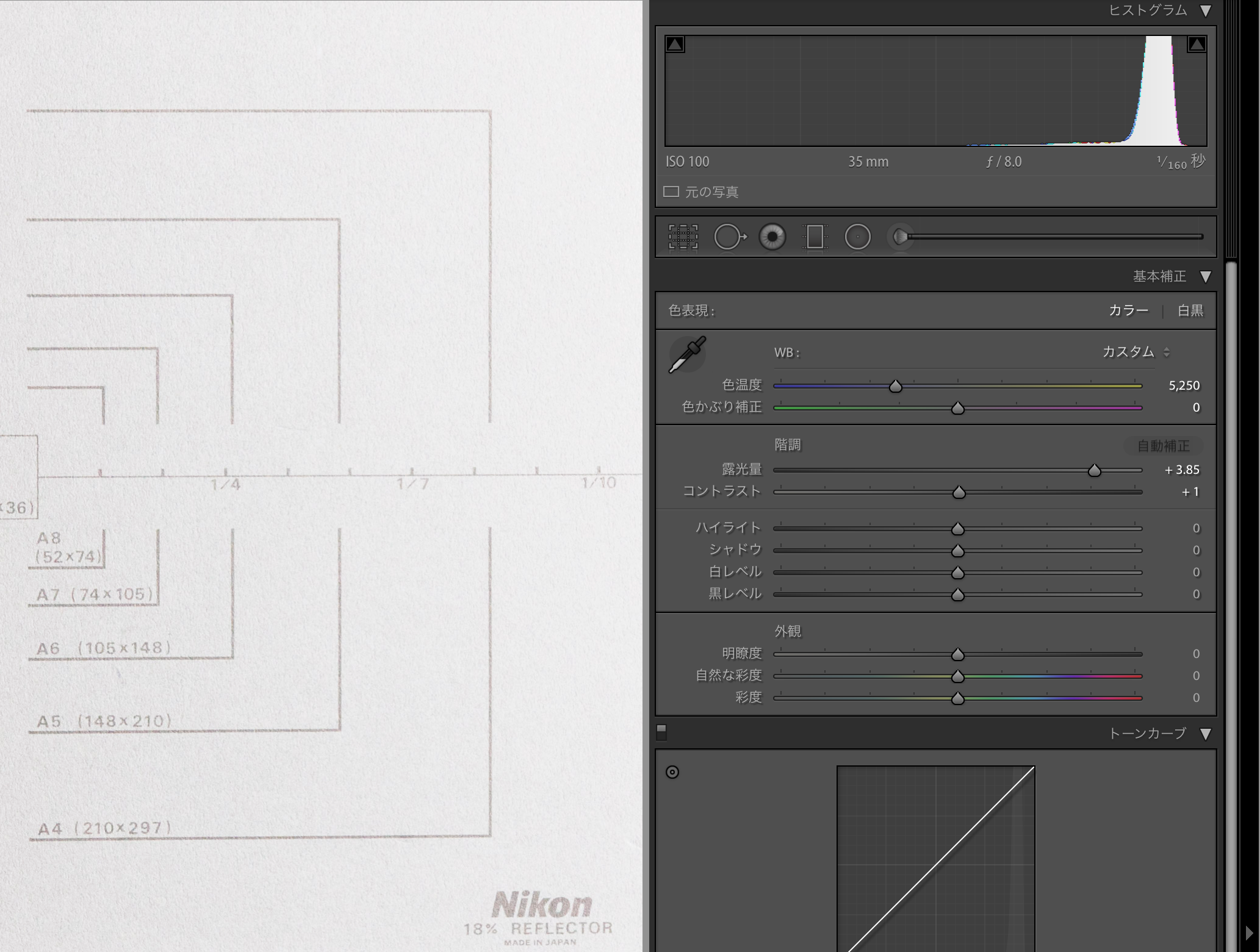
Task: Enable the 元の写真 checkbox
Action: 671,192
